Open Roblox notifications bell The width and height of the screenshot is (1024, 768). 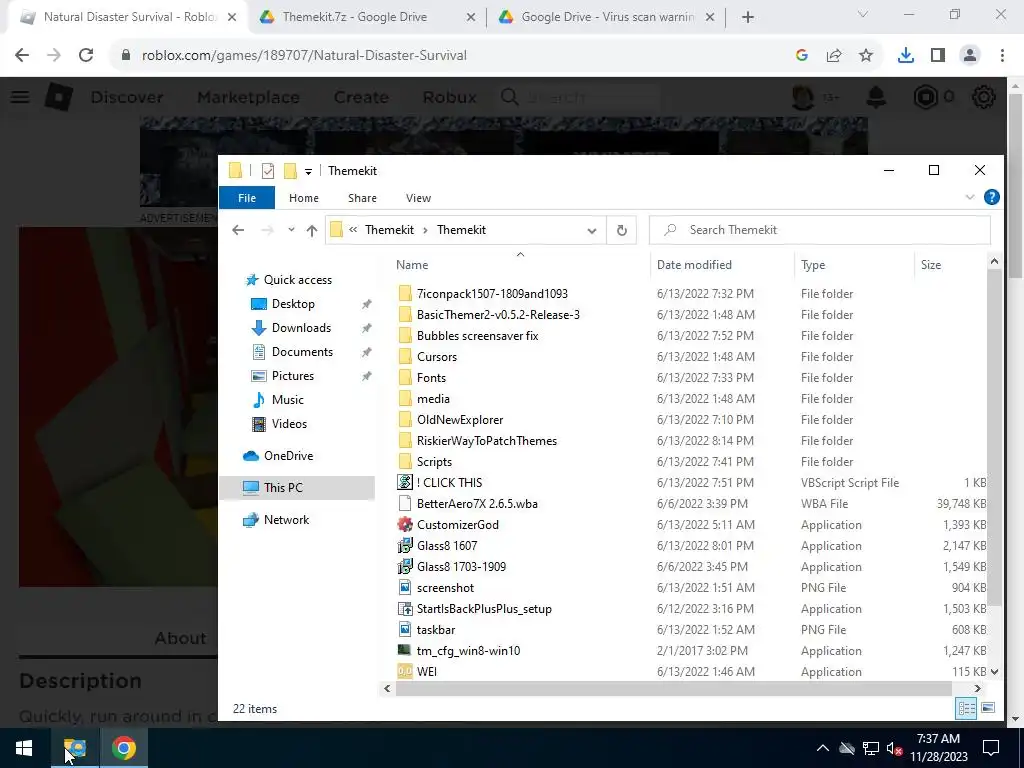tap(876, 97)
